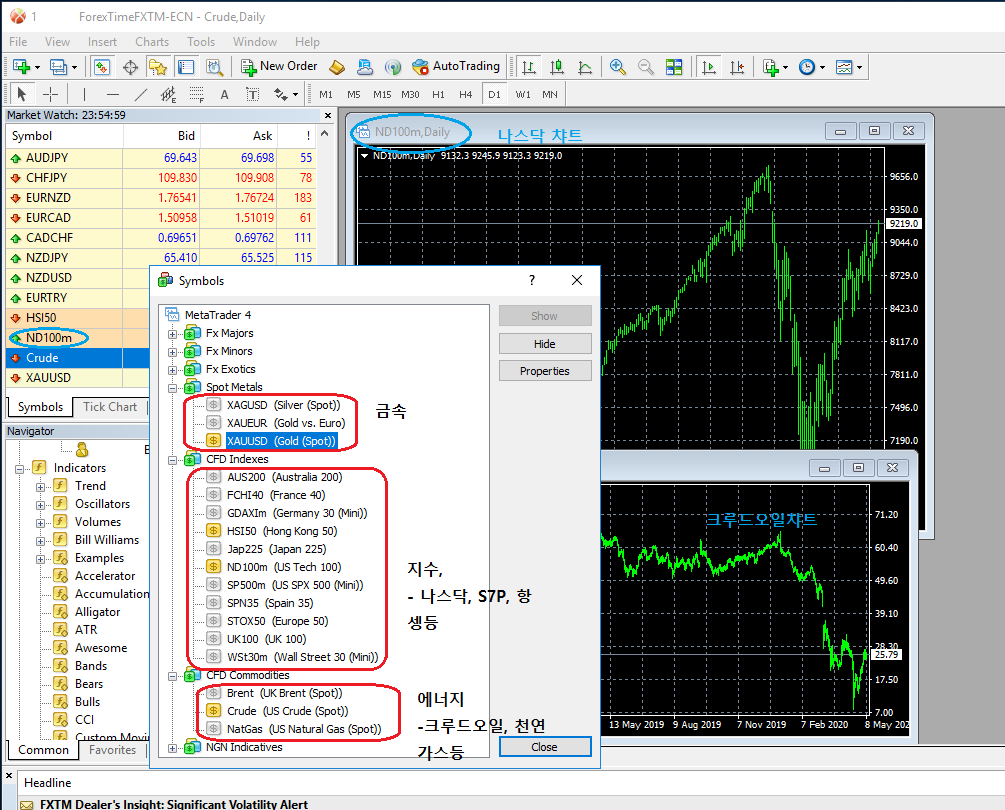Close the Market Watch panel

[x=328, y=115]
